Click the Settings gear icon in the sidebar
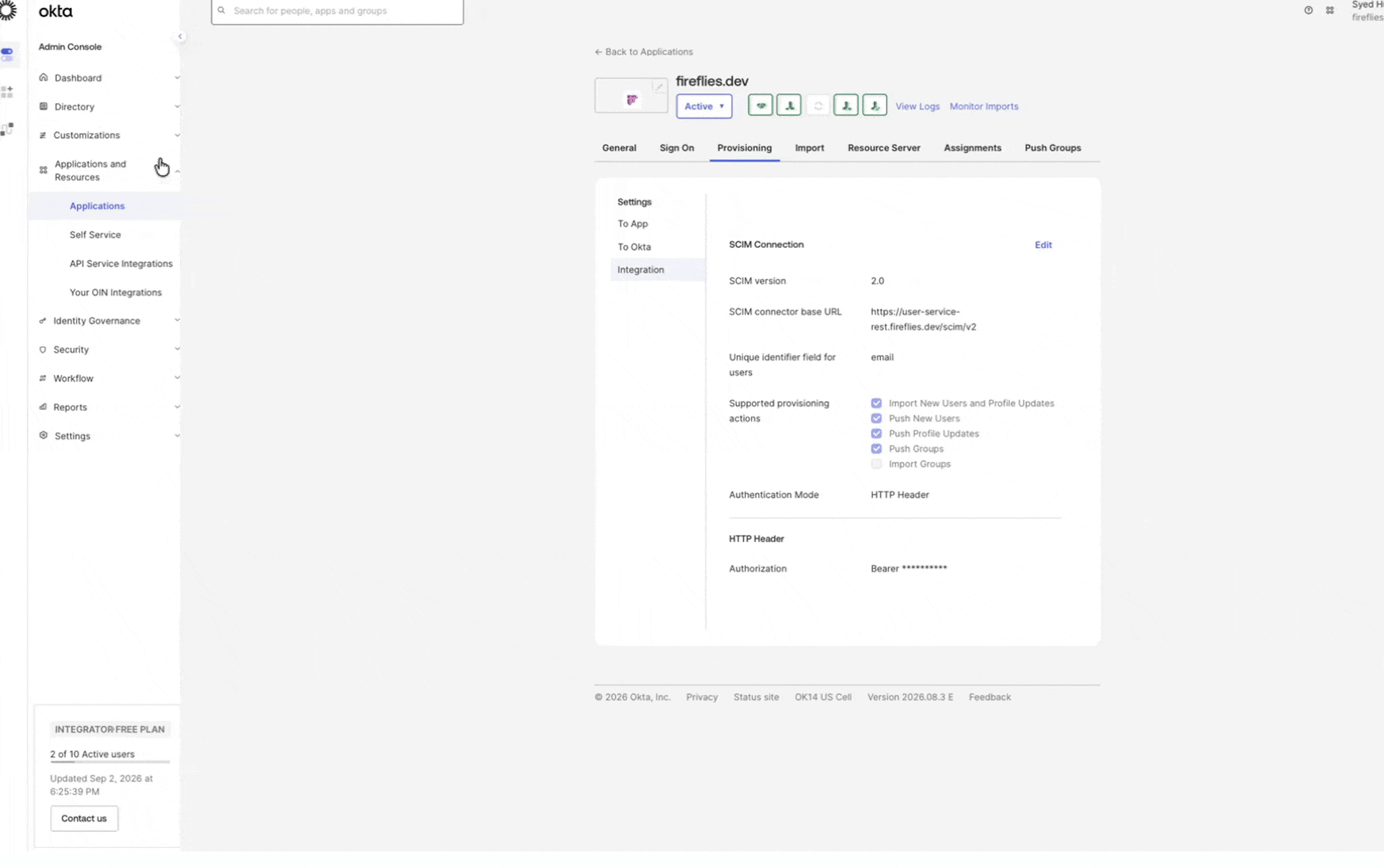The width and height of the screenshot is (1384, 868). 43,436
